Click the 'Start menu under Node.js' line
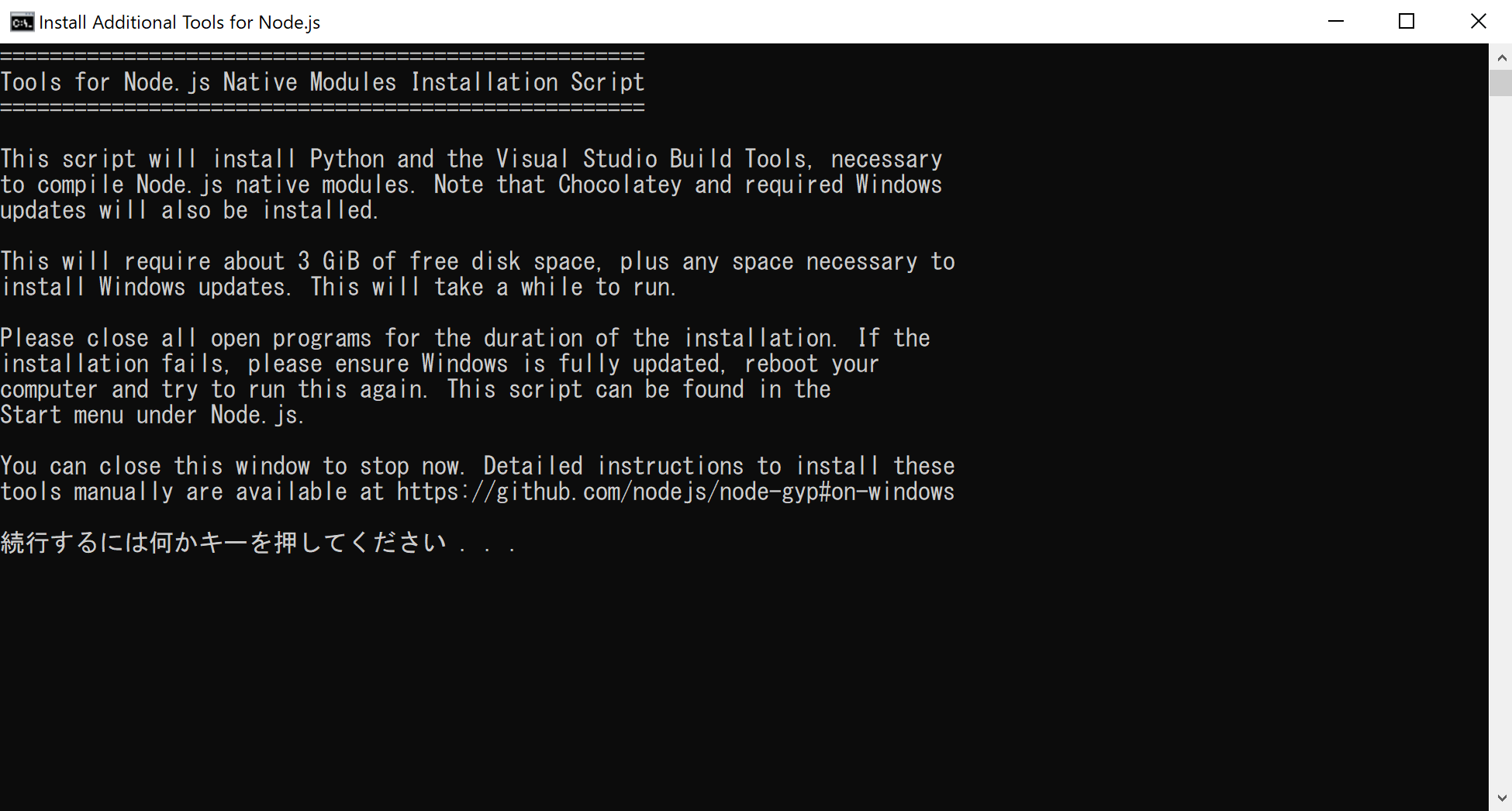Screen dimensions: 1512x811 point(152,416)
